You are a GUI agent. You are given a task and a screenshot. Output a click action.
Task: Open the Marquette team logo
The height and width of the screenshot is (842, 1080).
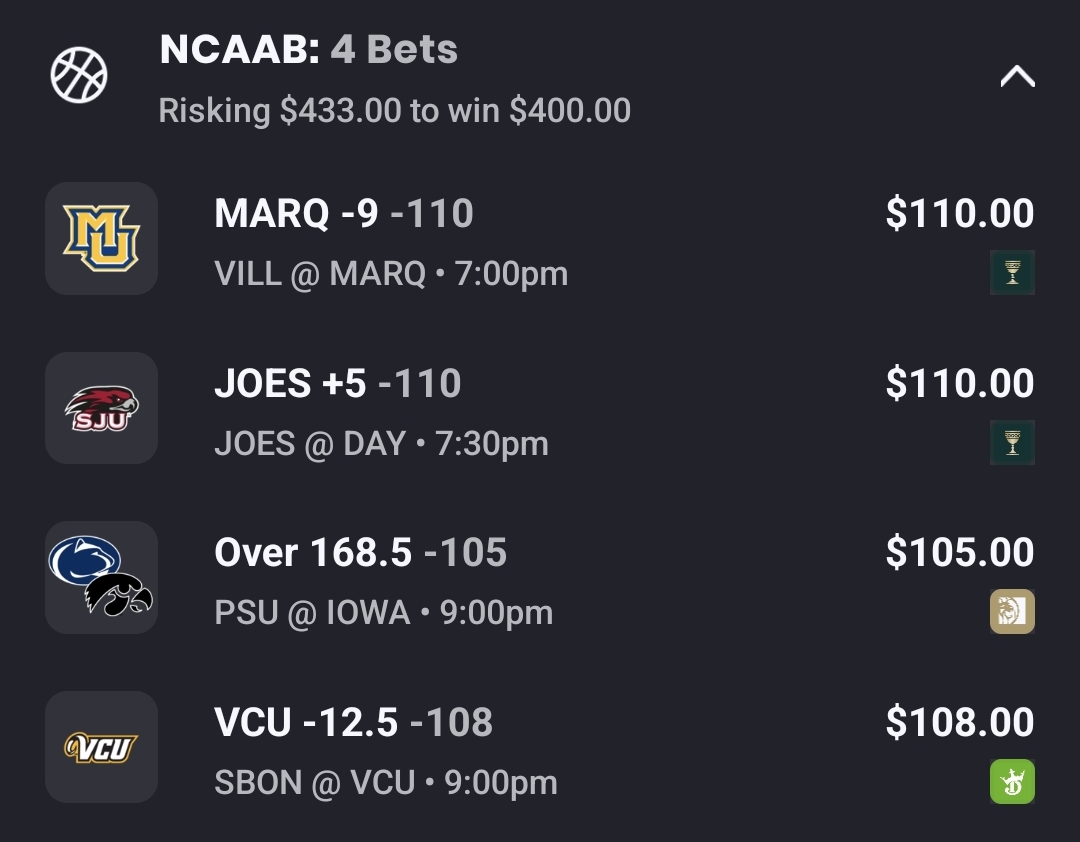101,238
